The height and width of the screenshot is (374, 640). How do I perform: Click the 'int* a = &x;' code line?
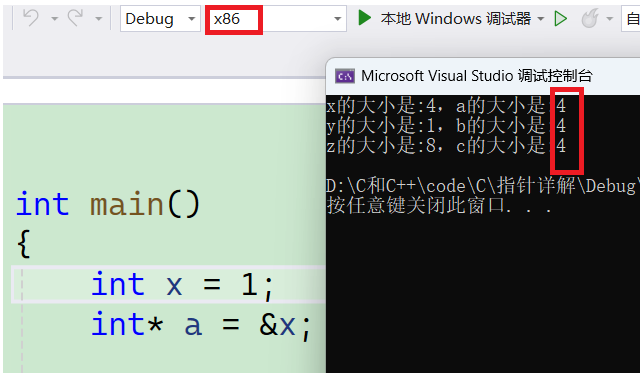coord(202,325)
